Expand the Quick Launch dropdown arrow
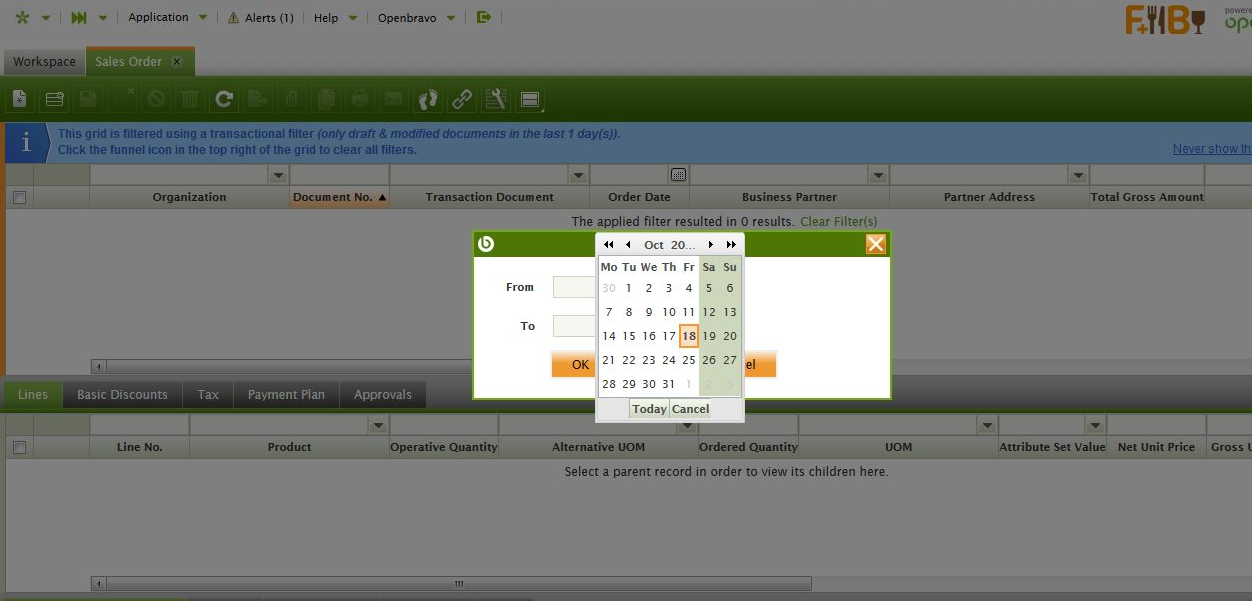This screenshot has width=1252, height=601. click(104, 18)
